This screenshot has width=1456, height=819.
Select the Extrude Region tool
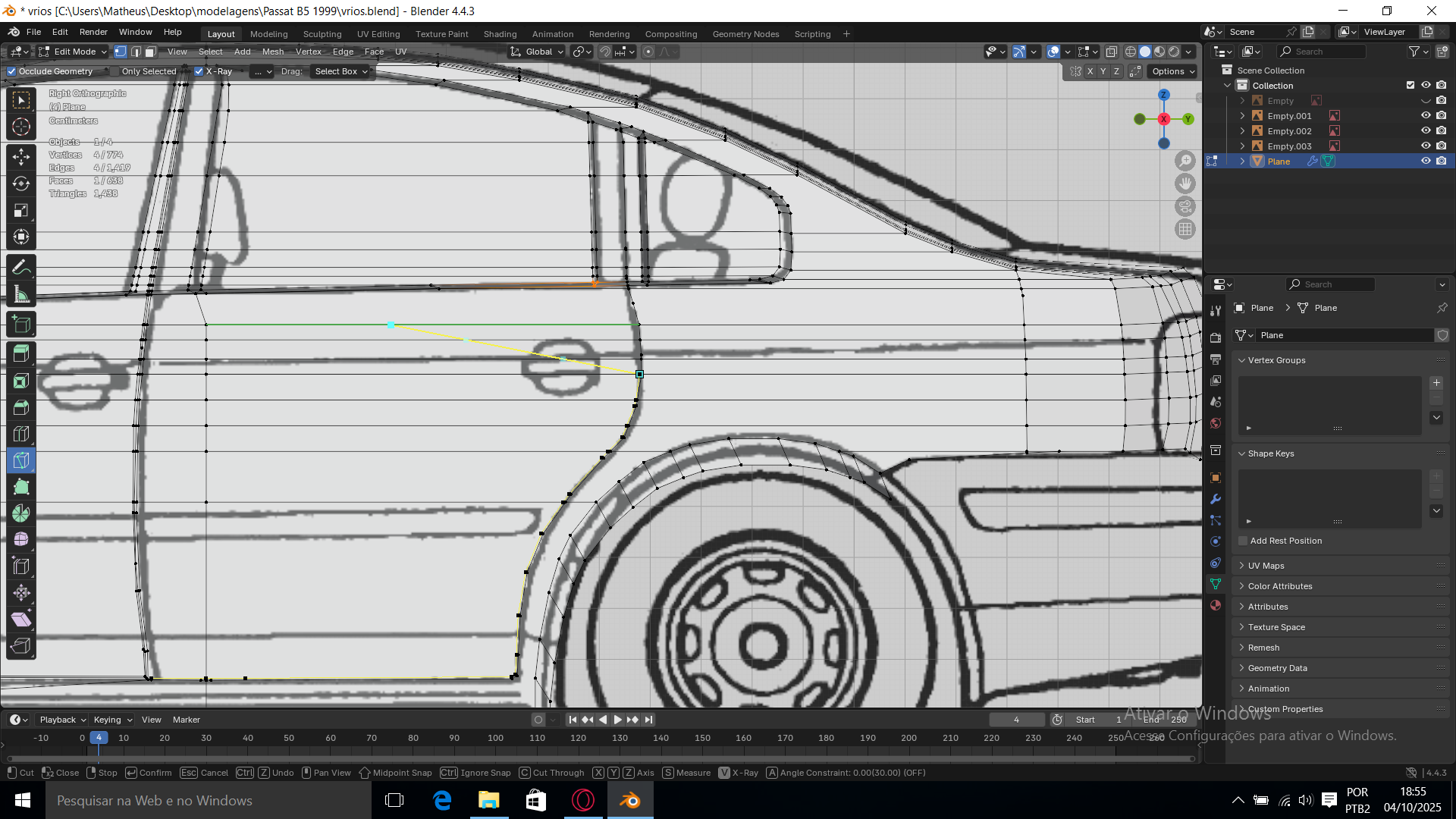(x=21, y=353)
